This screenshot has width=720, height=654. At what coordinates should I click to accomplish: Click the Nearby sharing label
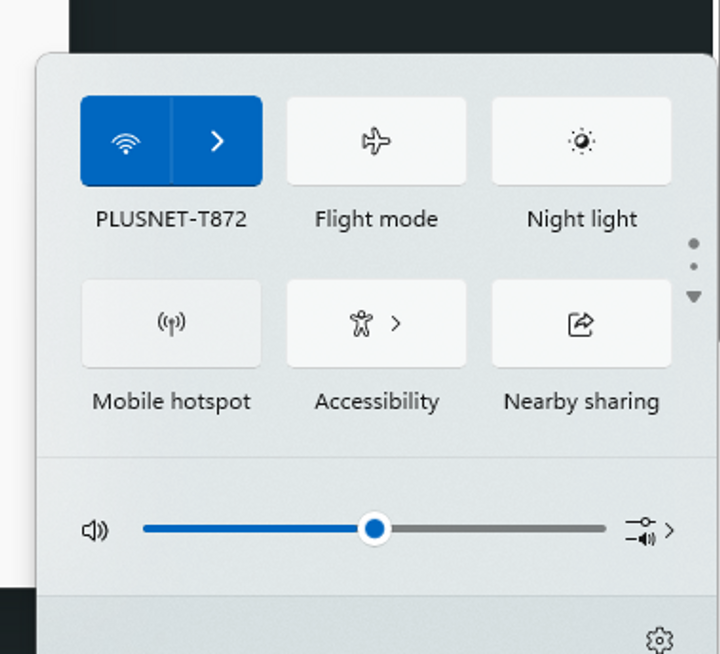point(582,402)
